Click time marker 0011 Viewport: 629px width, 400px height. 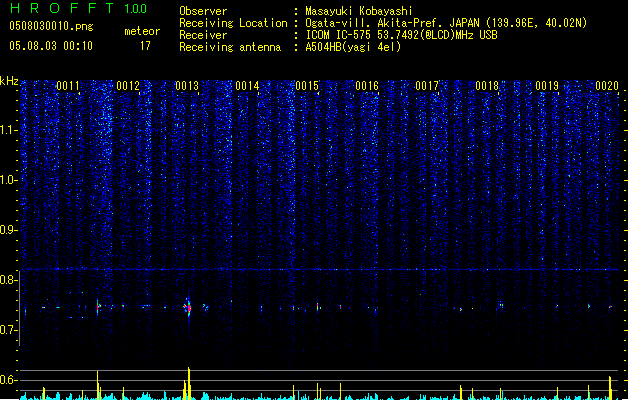(x=68, y=86)
